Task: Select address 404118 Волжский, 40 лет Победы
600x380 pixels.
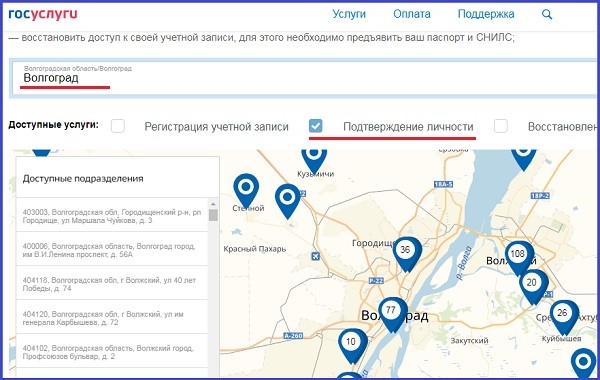Action: tap(112, 284)
